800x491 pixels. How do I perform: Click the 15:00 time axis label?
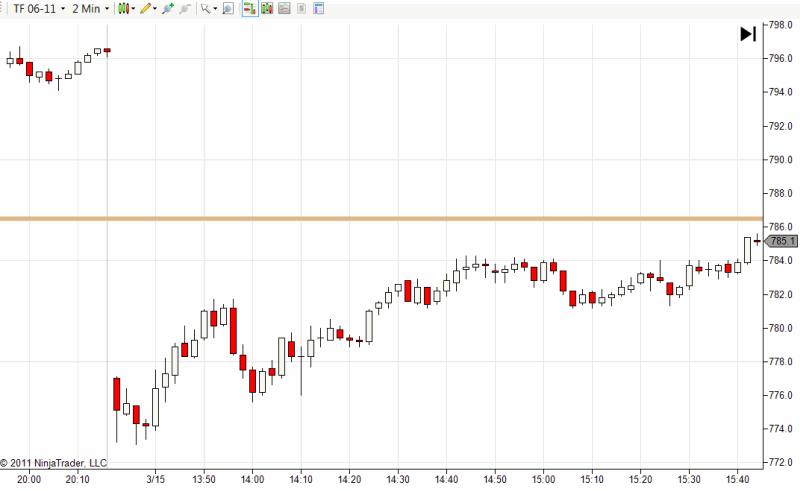pos(543,480)
